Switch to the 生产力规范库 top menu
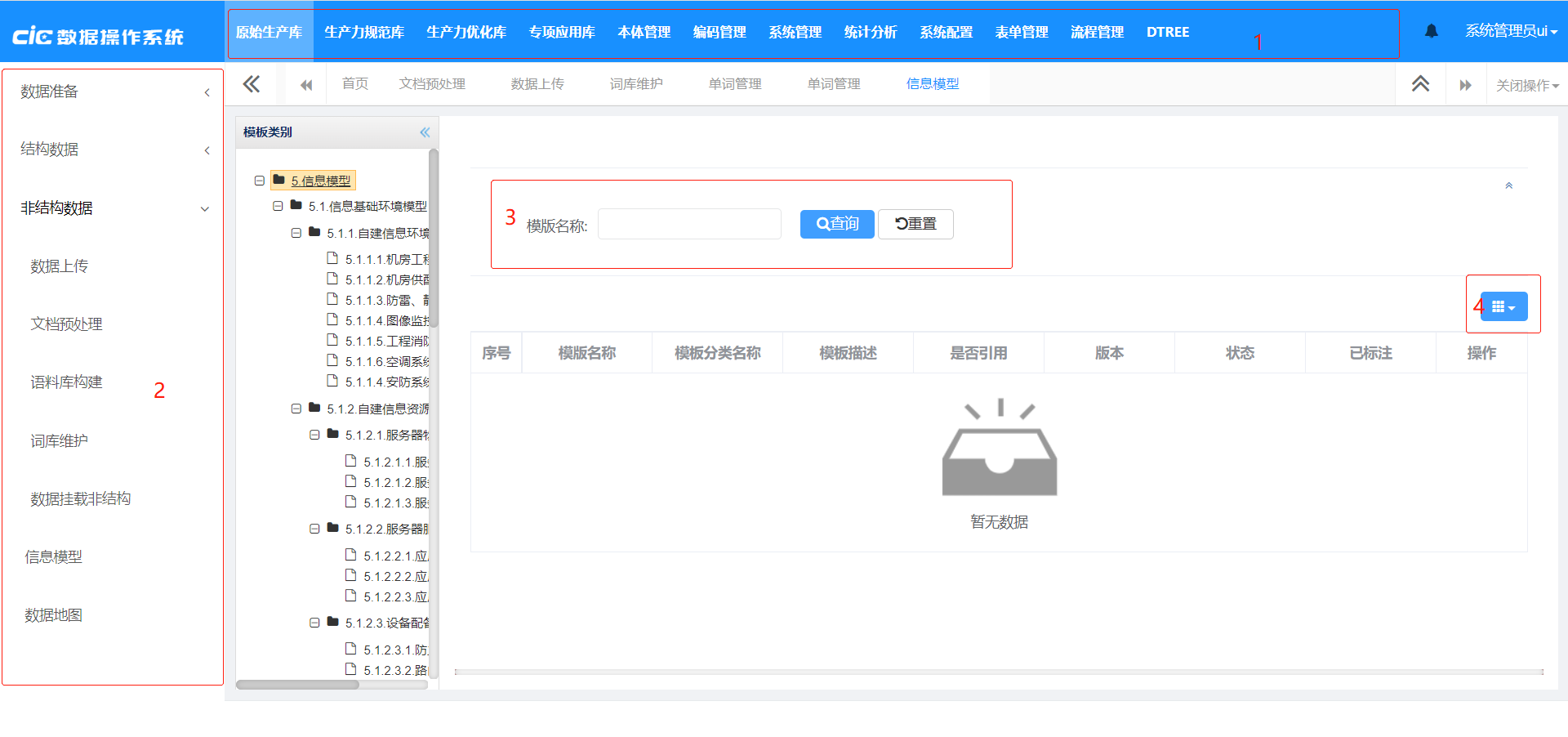Screen dimensions: 1568x737 364,32
